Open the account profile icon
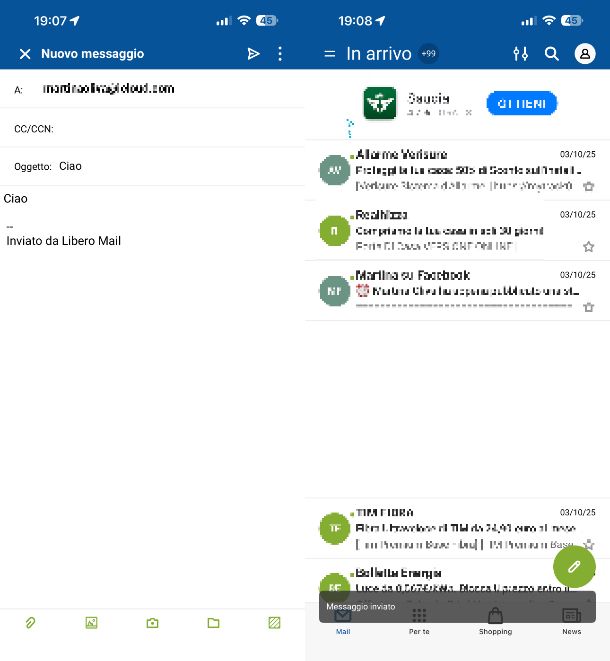Screen dimensions: 610x661 [x=585, y=54]
